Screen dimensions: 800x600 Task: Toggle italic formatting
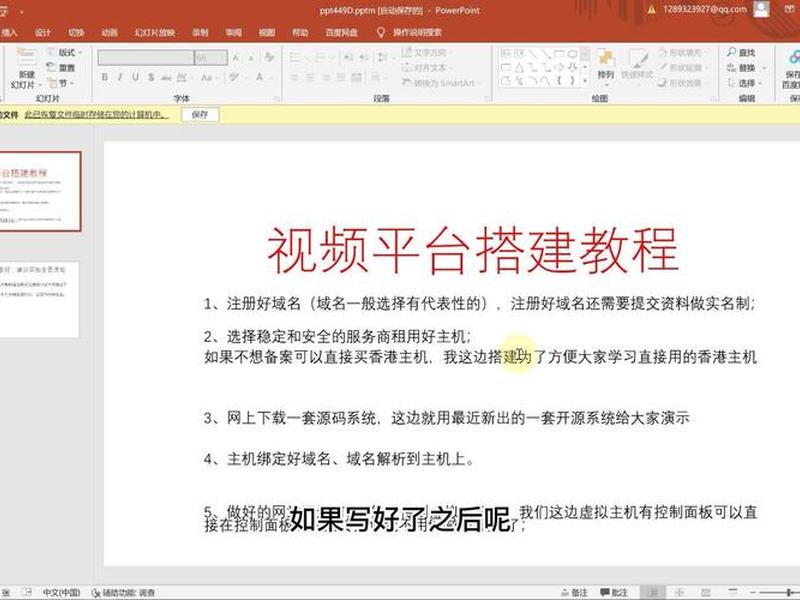click(x=120, y=78)
